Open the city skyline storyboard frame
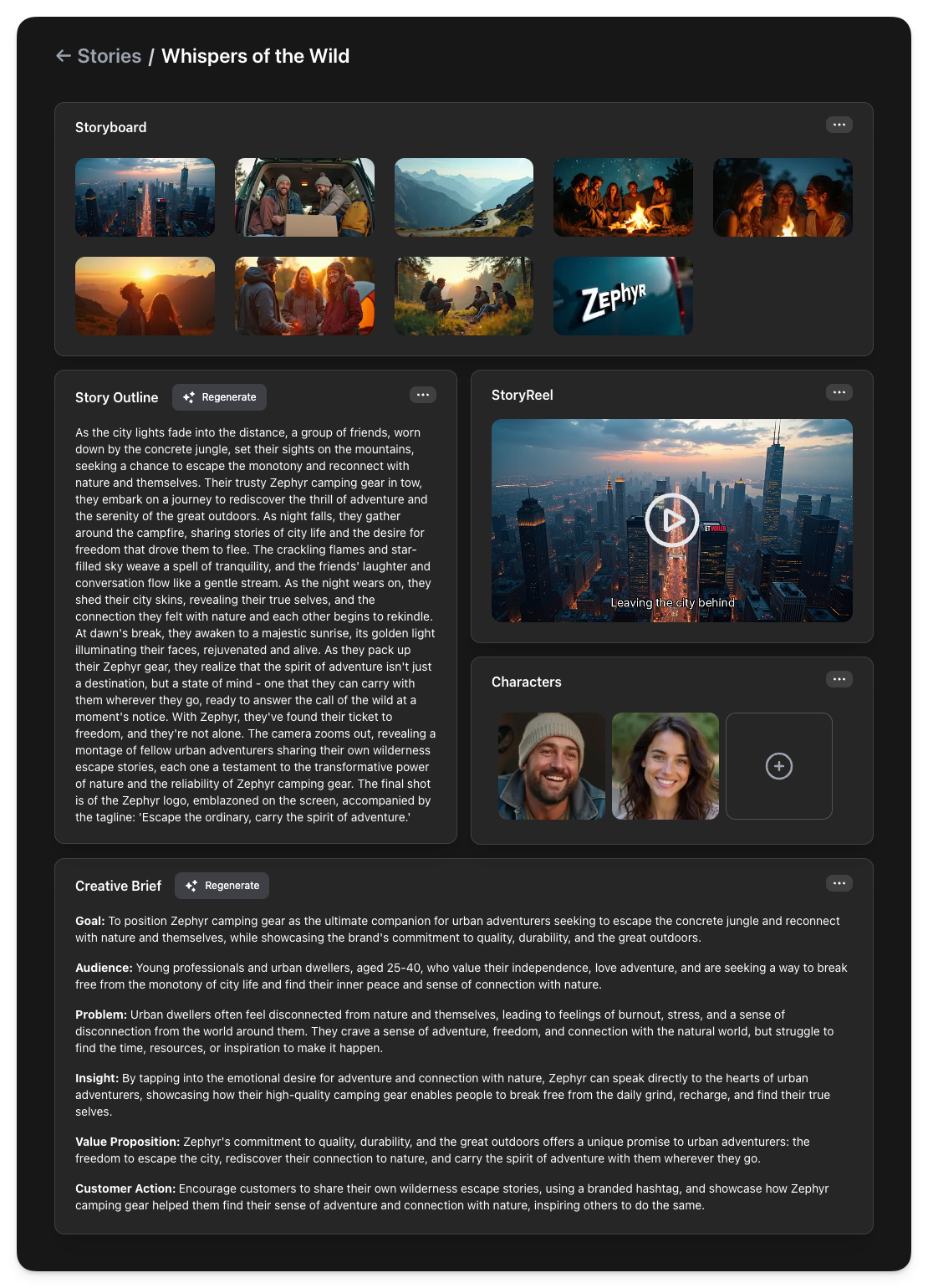 pos(145,197)
